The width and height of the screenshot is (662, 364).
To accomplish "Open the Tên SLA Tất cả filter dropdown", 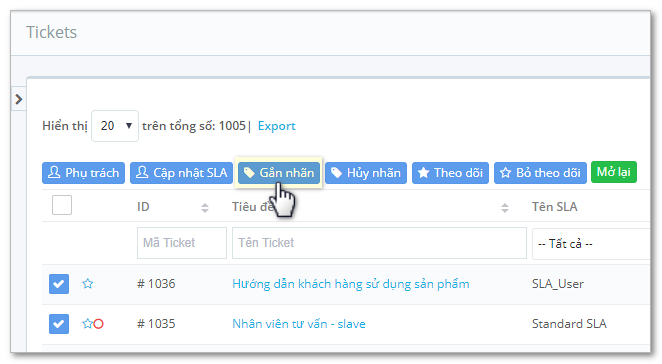I will [x=591, y=244].
